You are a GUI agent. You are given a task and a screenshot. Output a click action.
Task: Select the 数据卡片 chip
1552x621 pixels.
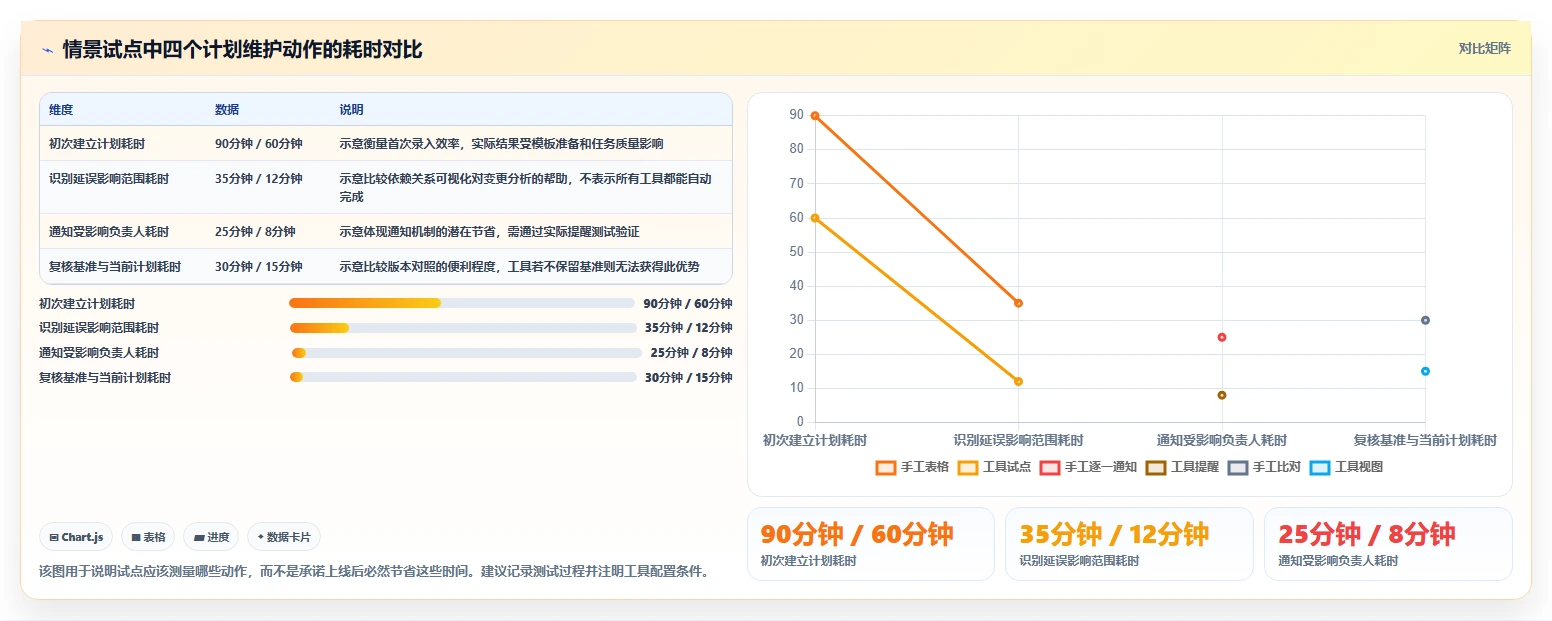coord(284,537)
